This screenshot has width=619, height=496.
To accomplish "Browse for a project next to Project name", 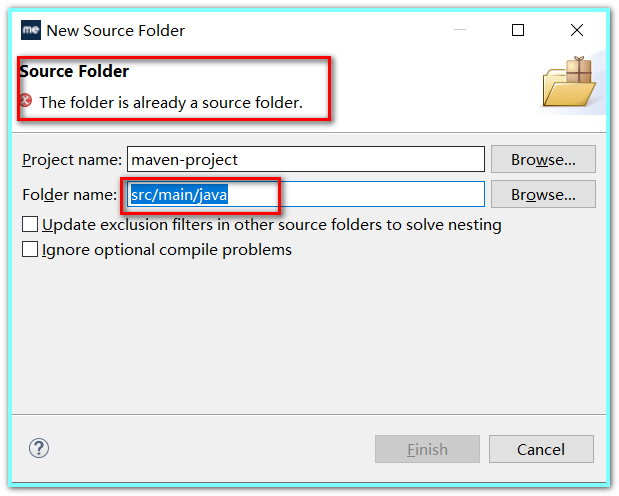I will (x=543, y=159).
